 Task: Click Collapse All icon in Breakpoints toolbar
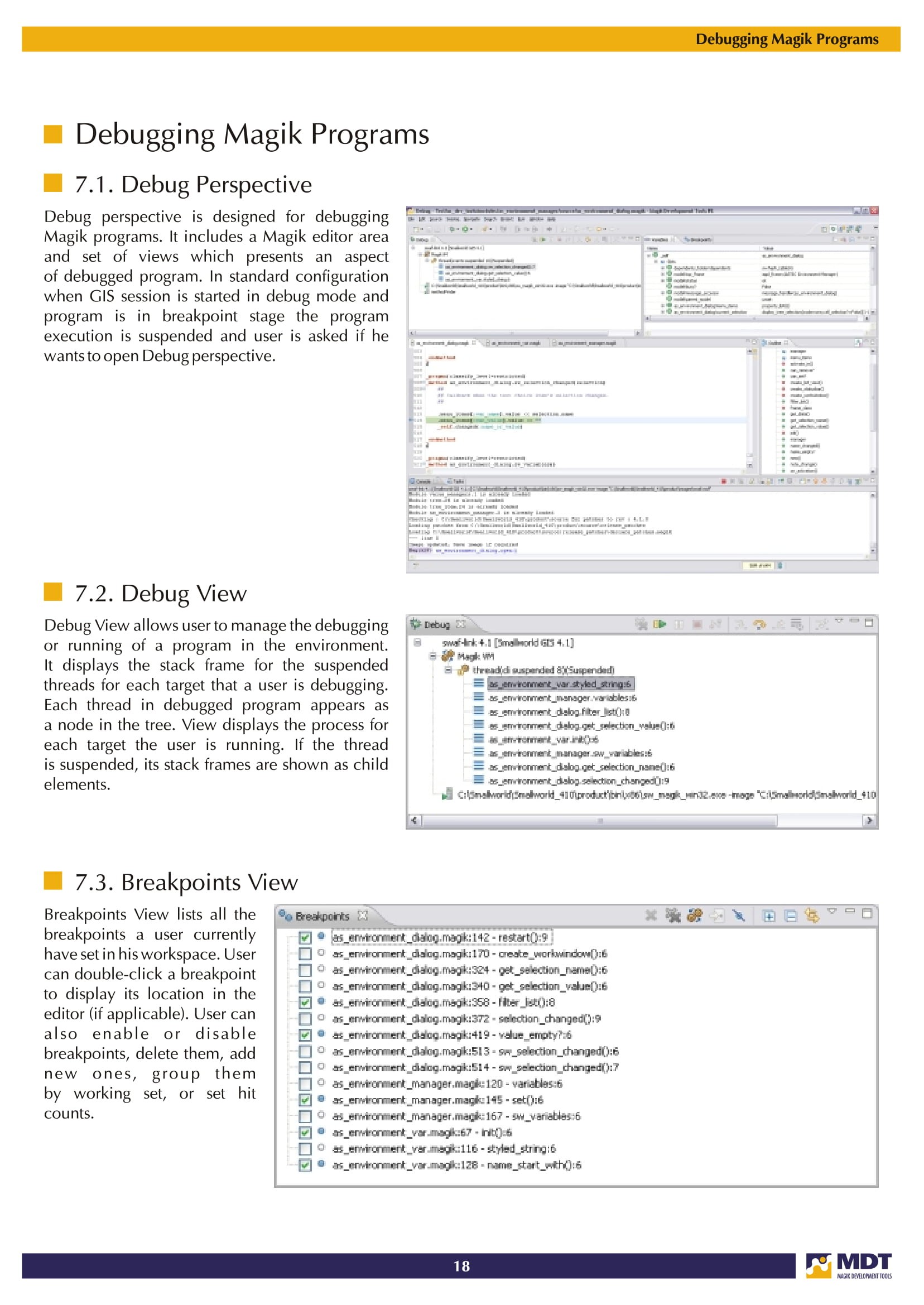790,916
